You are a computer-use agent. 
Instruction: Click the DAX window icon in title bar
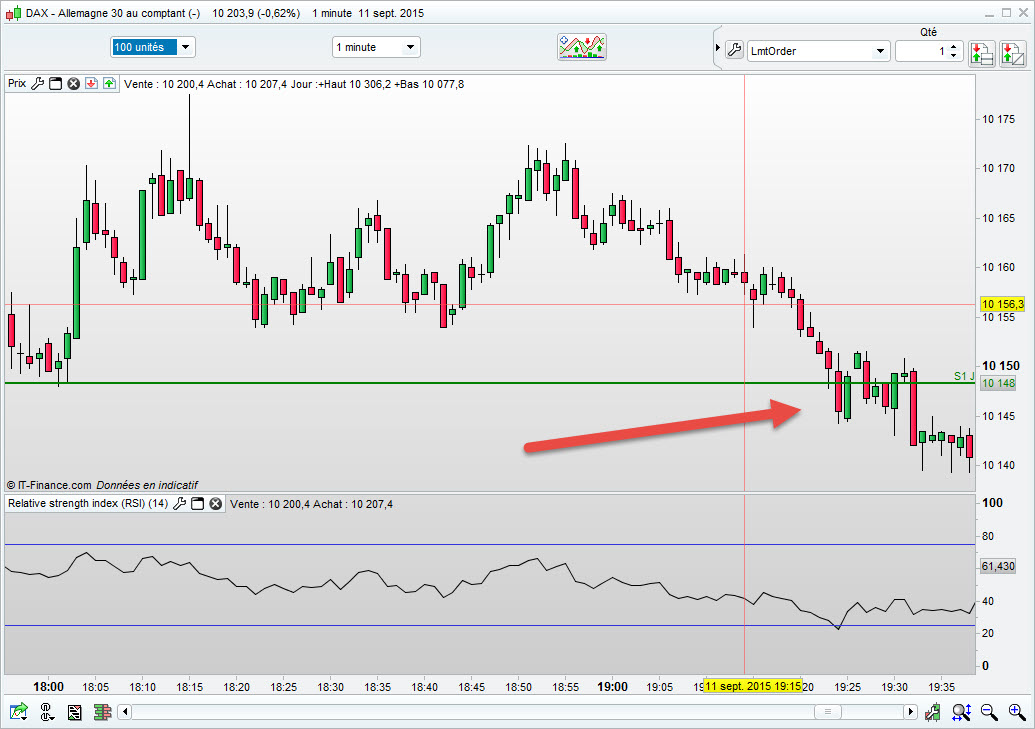click(13, 13)
